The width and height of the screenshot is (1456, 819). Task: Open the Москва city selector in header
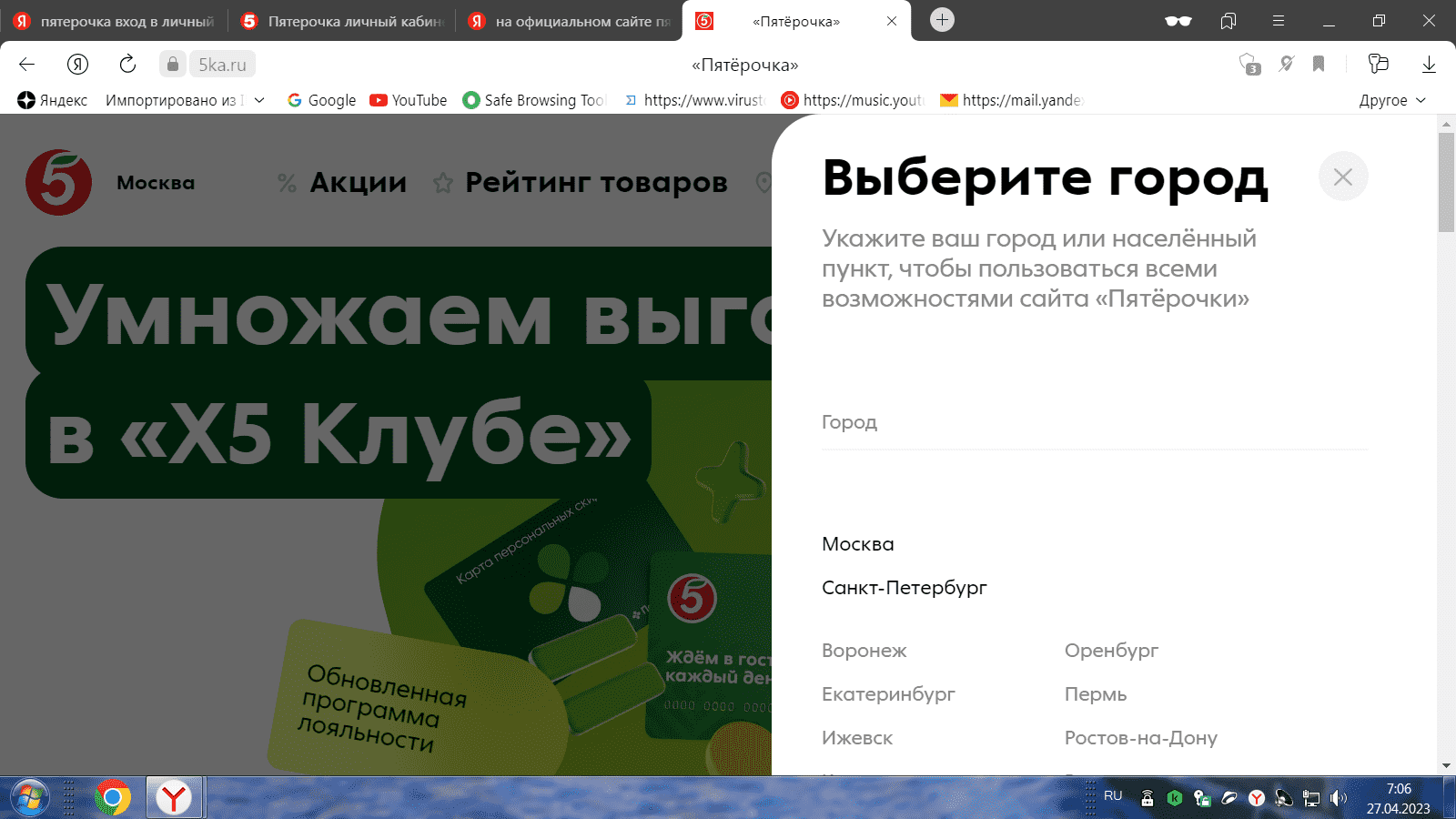click(x=156, y=183)
